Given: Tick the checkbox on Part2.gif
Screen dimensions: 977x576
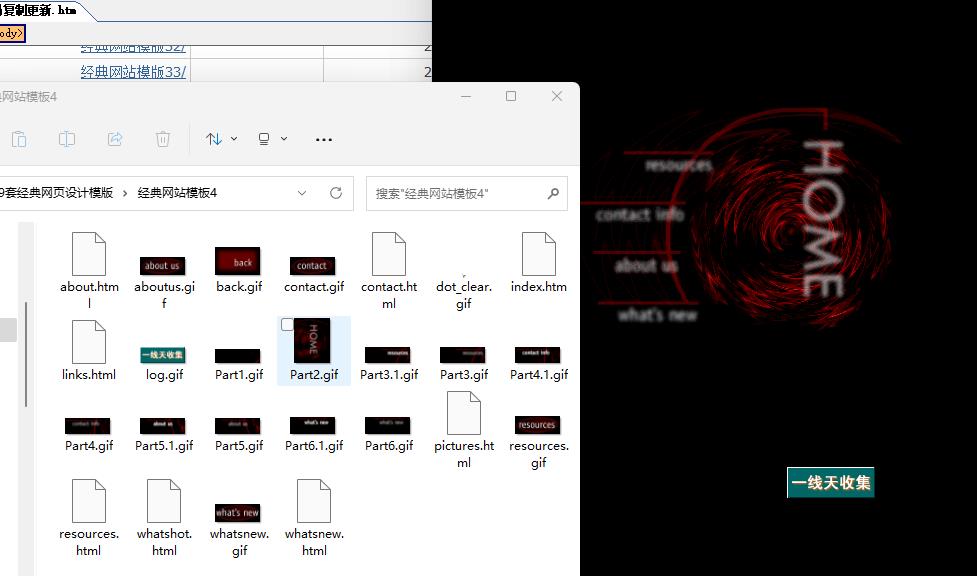Looking at the screenshot, I should coord(287,324).
